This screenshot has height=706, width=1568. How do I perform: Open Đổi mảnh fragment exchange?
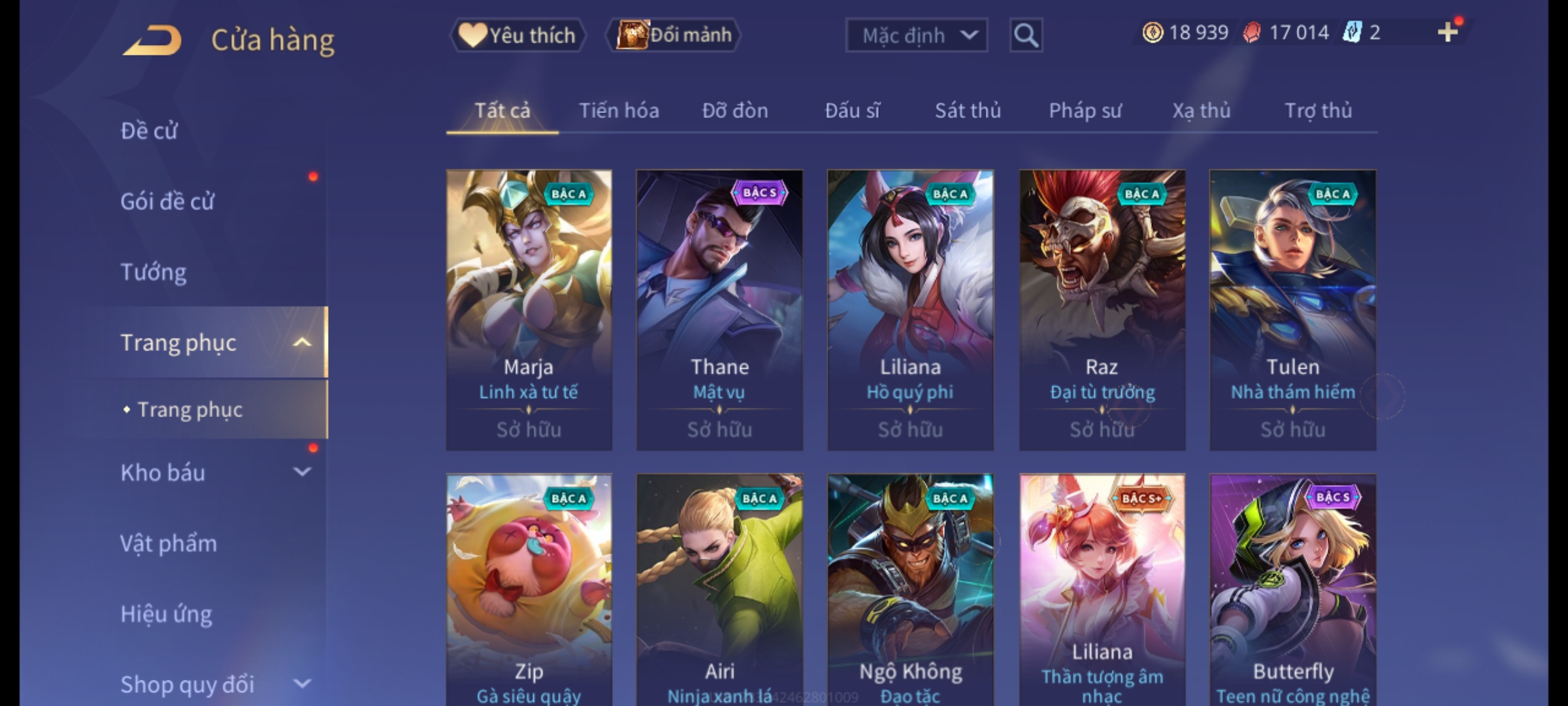674,35
